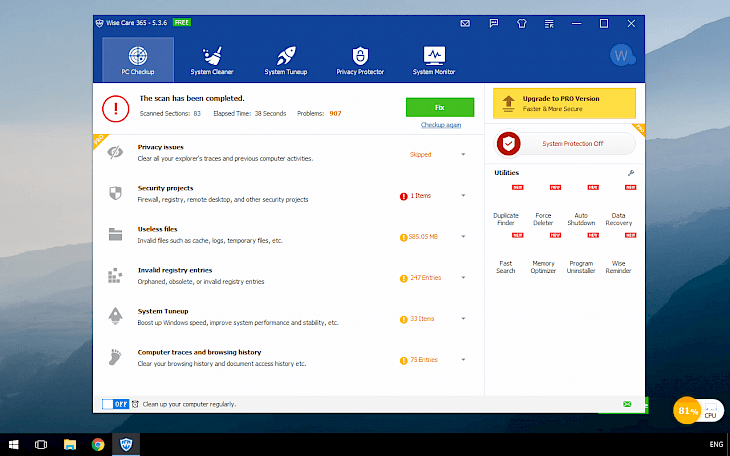The image size is (730, 456).
Task: Click the Useless files heading
Action: (157, 229)
